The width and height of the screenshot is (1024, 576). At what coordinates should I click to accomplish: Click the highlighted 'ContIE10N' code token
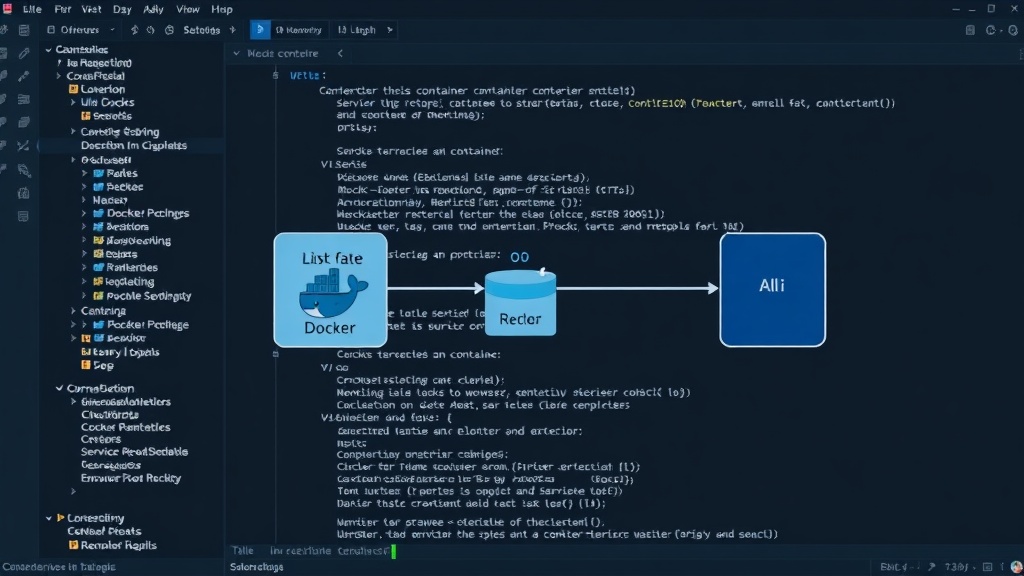click(657, 103)
